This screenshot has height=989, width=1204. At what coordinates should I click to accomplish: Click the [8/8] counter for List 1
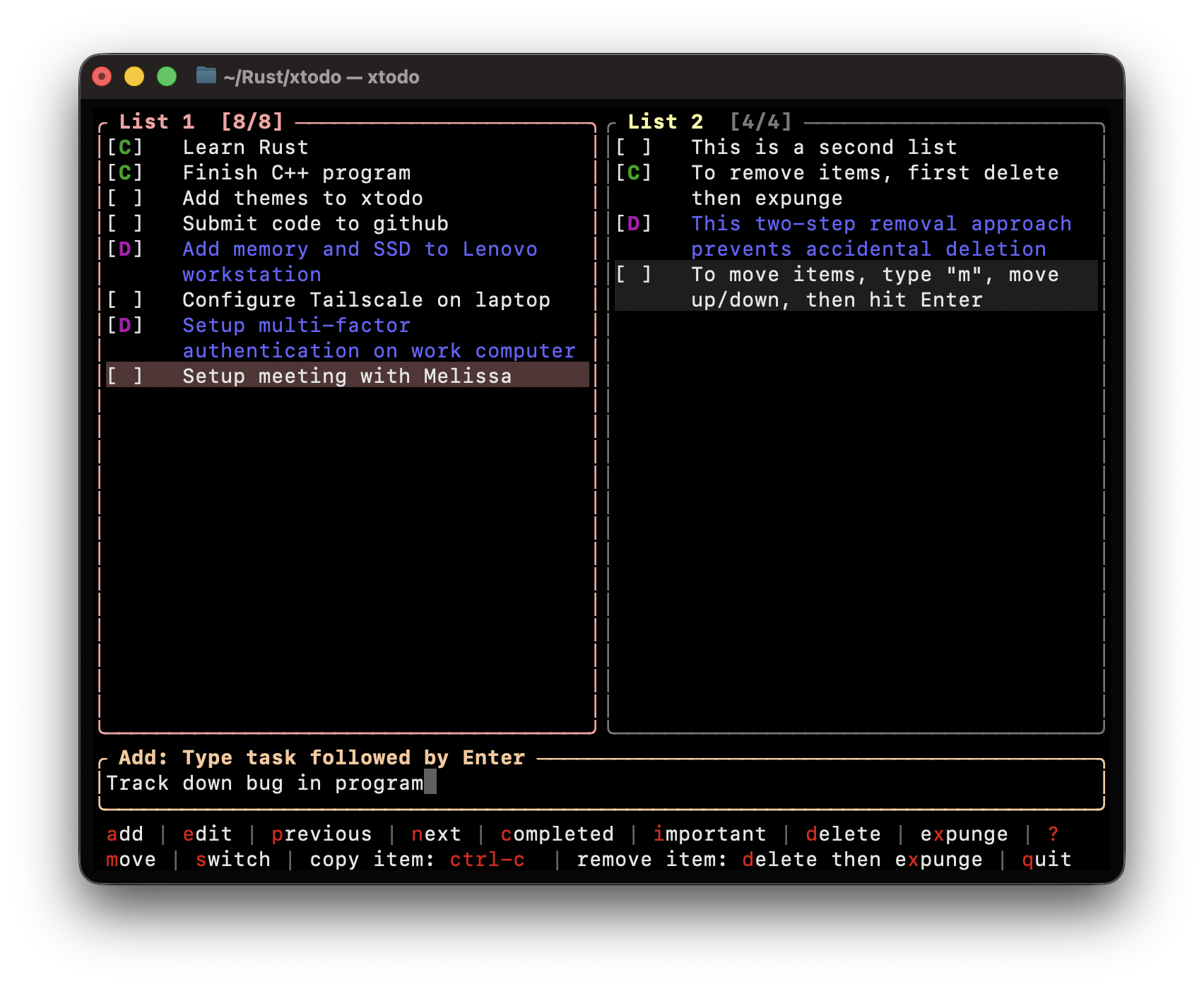252,122
